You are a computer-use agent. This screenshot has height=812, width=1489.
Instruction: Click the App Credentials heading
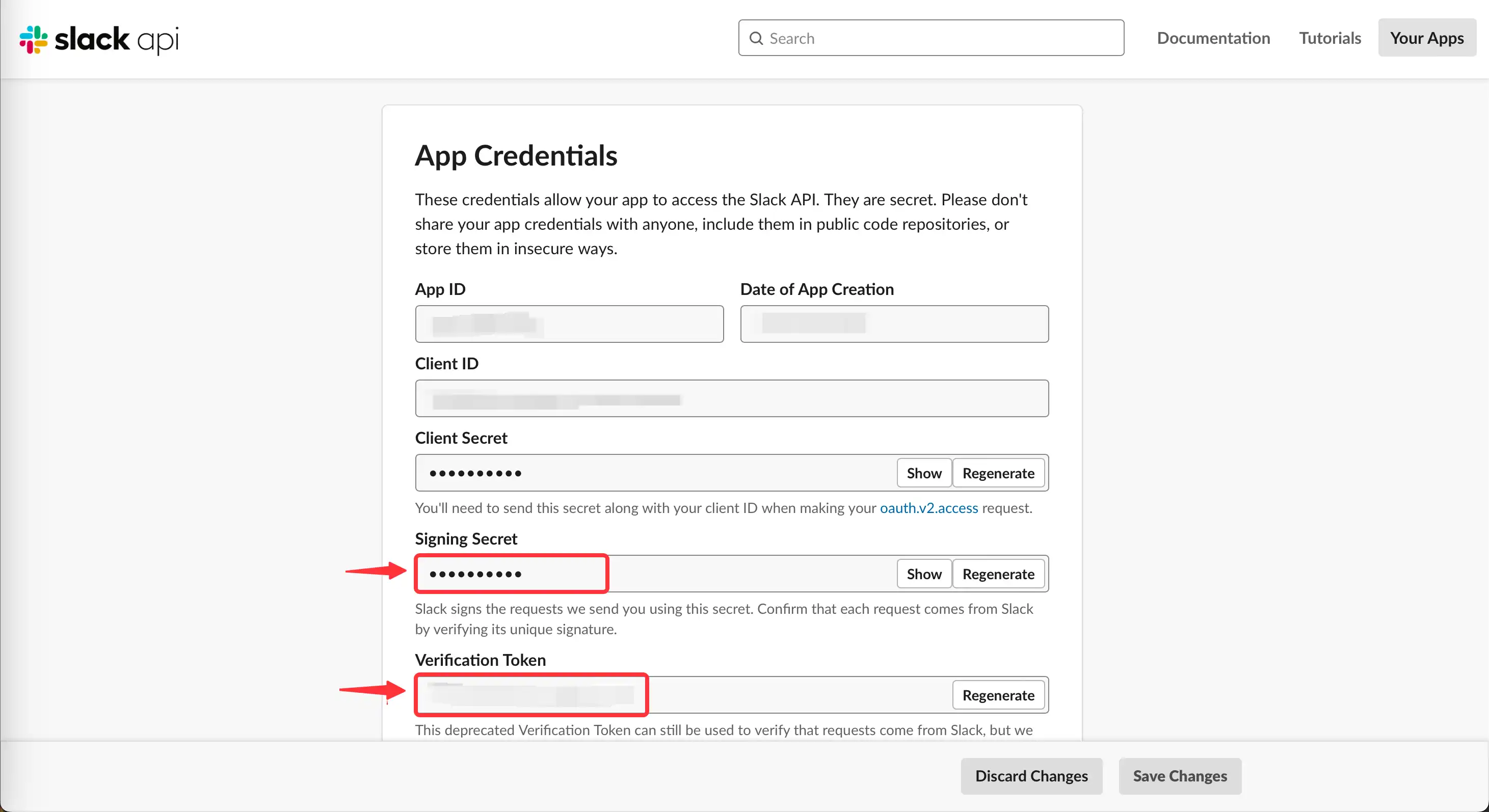coord(516,155)
